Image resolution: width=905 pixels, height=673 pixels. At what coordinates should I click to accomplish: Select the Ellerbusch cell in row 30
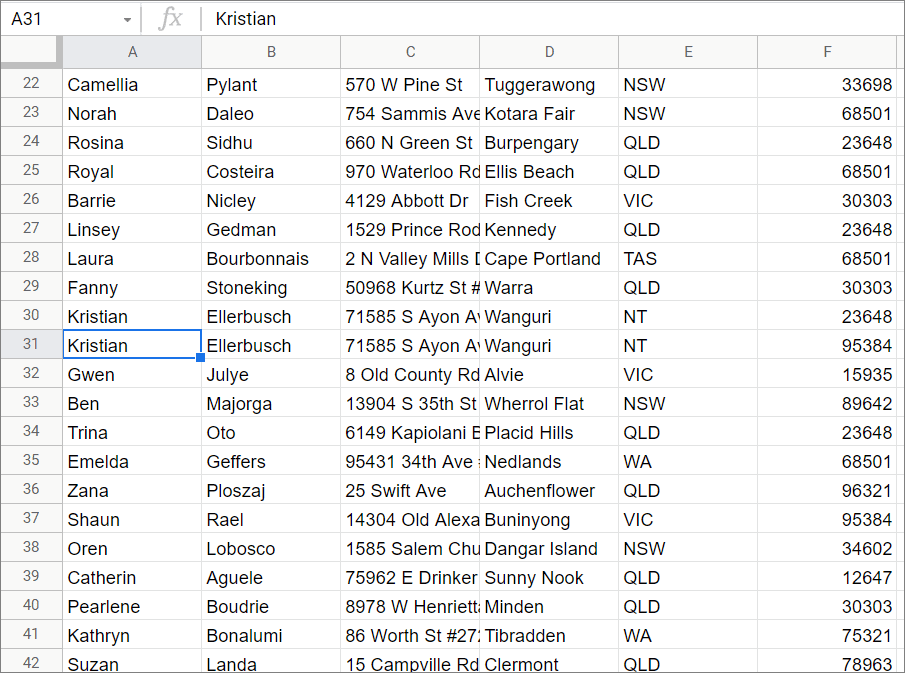(x=271, y=316)
